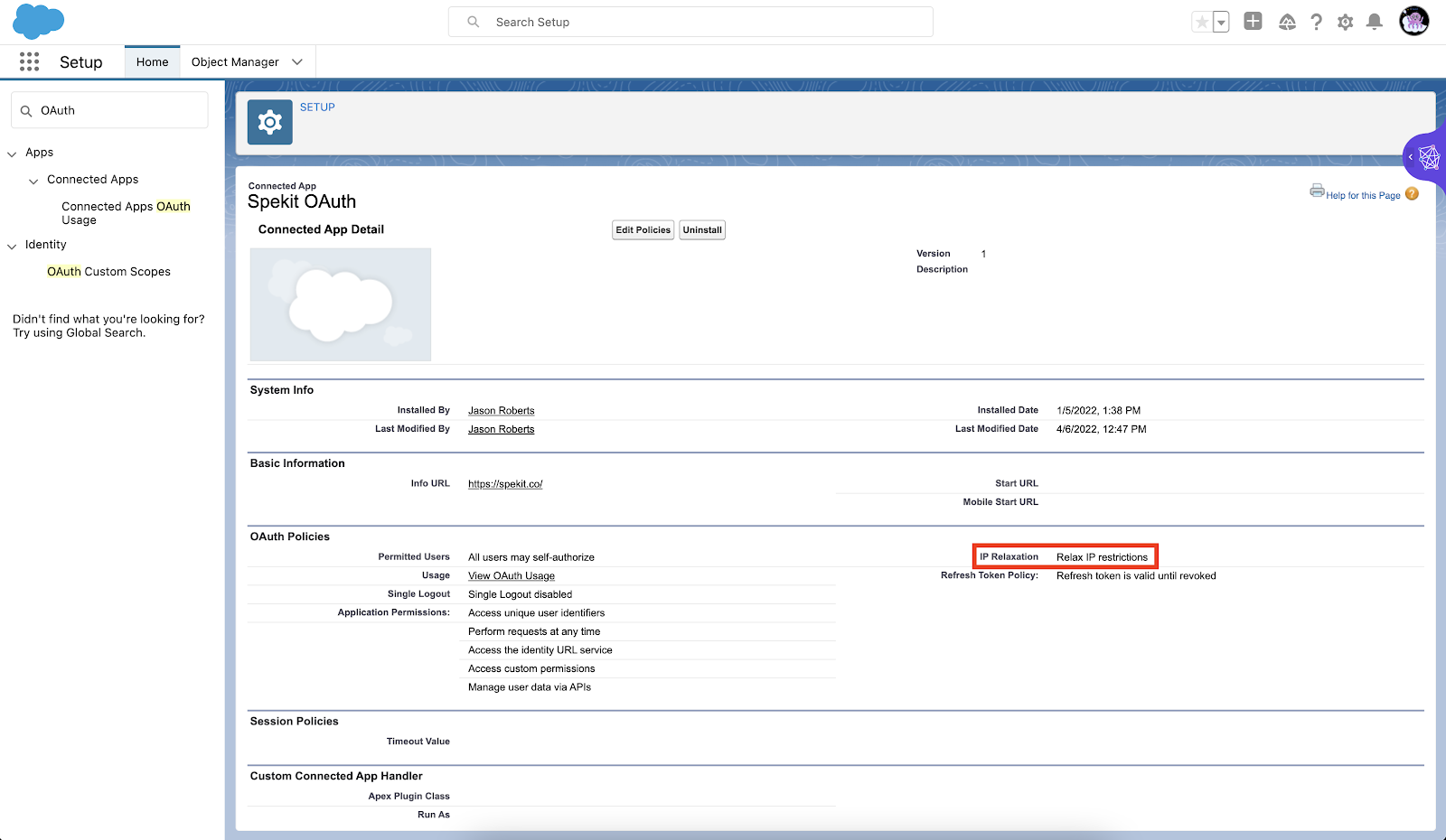Click the SETUP breadcrumb label

coord(317,107)
